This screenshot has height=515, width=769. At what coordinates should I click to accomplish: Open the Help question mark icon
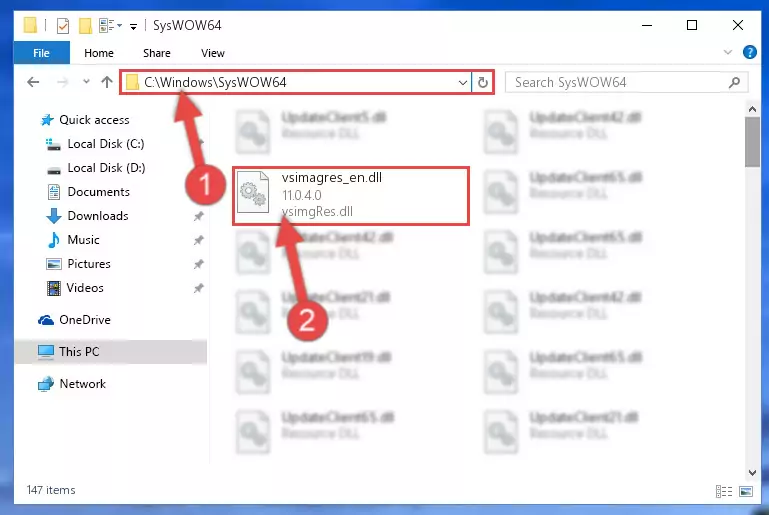749,52
